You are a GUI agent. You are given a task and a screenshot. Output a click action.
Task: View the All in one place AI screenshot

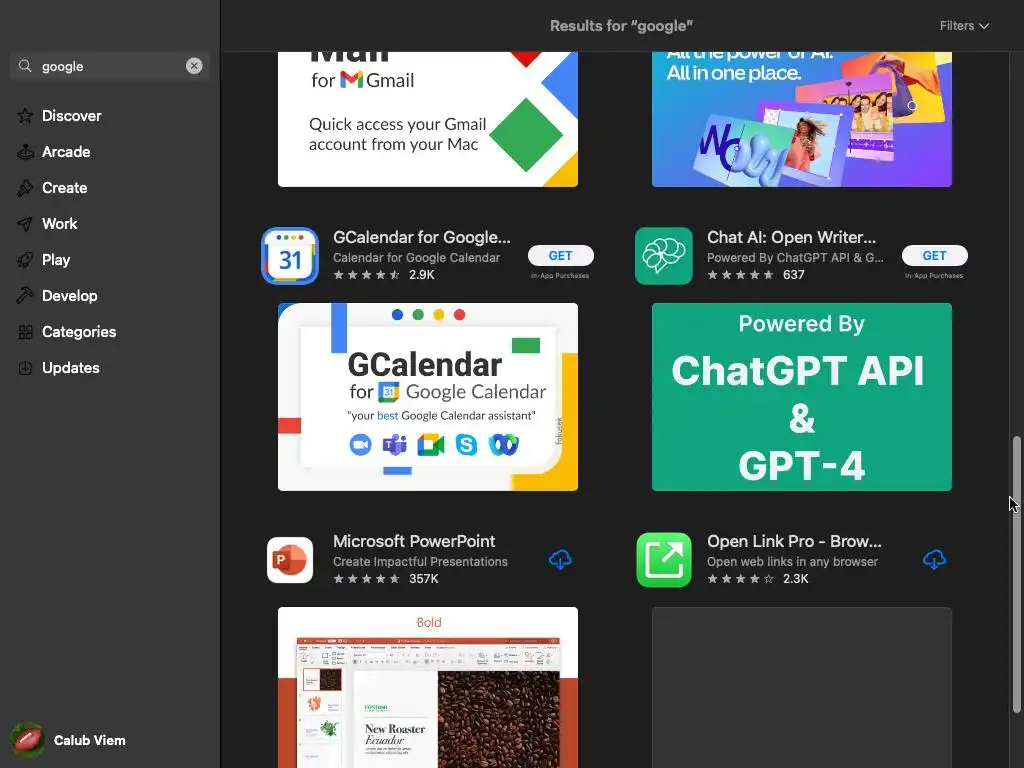pos(801,120)
